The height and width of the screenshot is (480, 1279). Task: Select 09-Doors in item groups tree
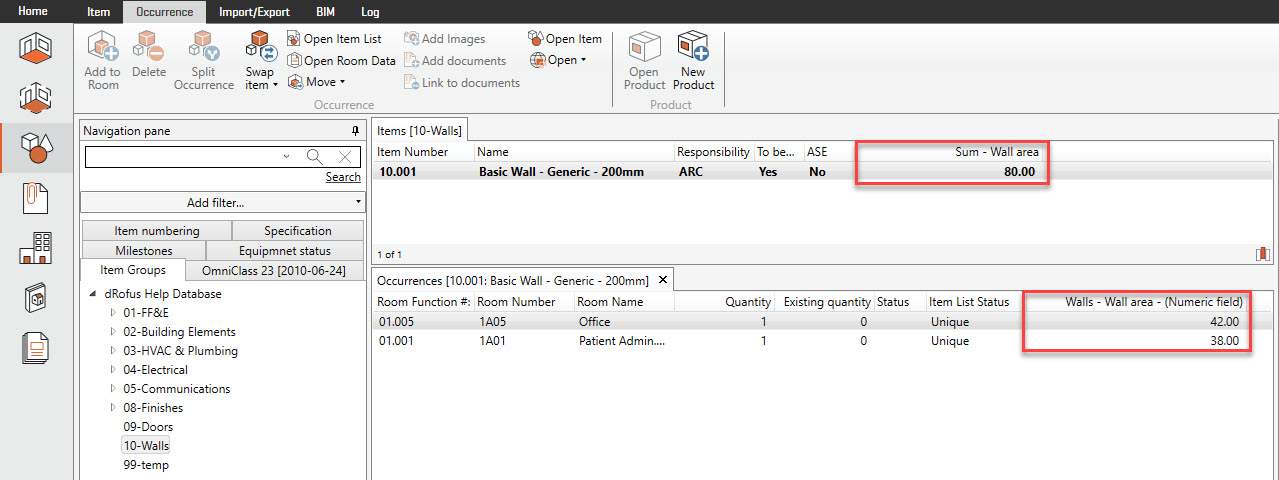(148, 427)
